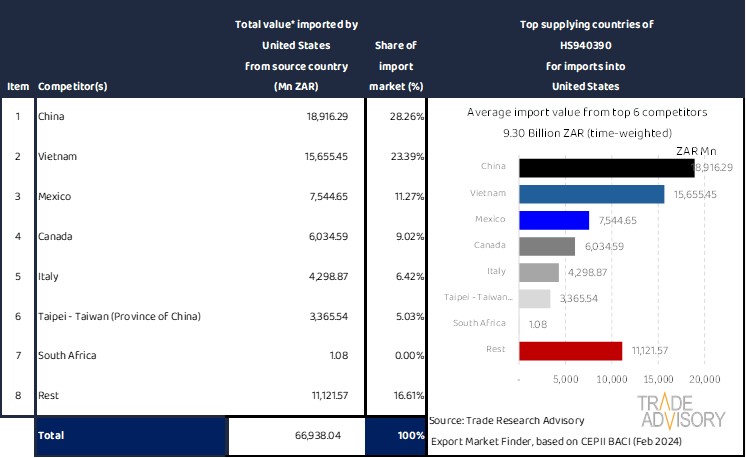Select the Total row label cell
Image resolution: width=746 pixels, height=458 pixels.
click(x=52, y=436)
